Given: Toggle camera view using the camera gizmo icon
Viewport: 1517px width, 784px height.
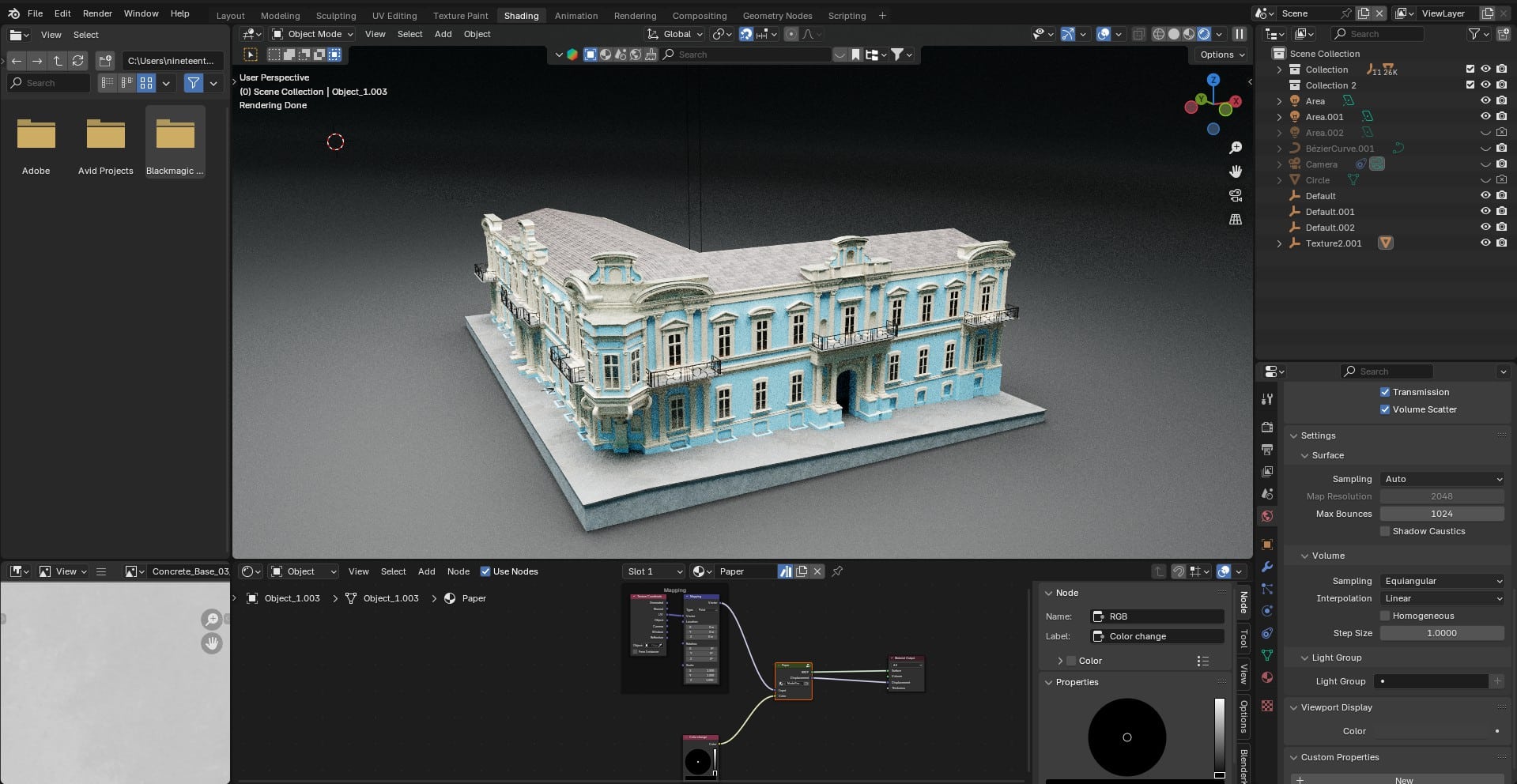Looking at the screenshot, I should (x=1235, y=195).
